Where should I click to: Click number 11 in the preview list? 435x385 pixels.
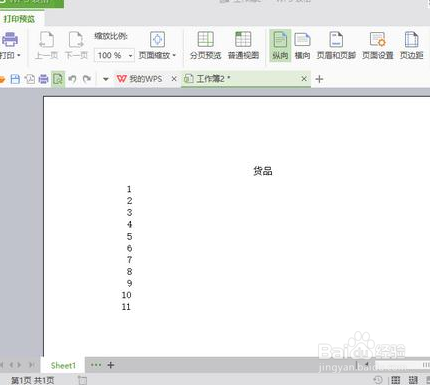click(126, 307)
